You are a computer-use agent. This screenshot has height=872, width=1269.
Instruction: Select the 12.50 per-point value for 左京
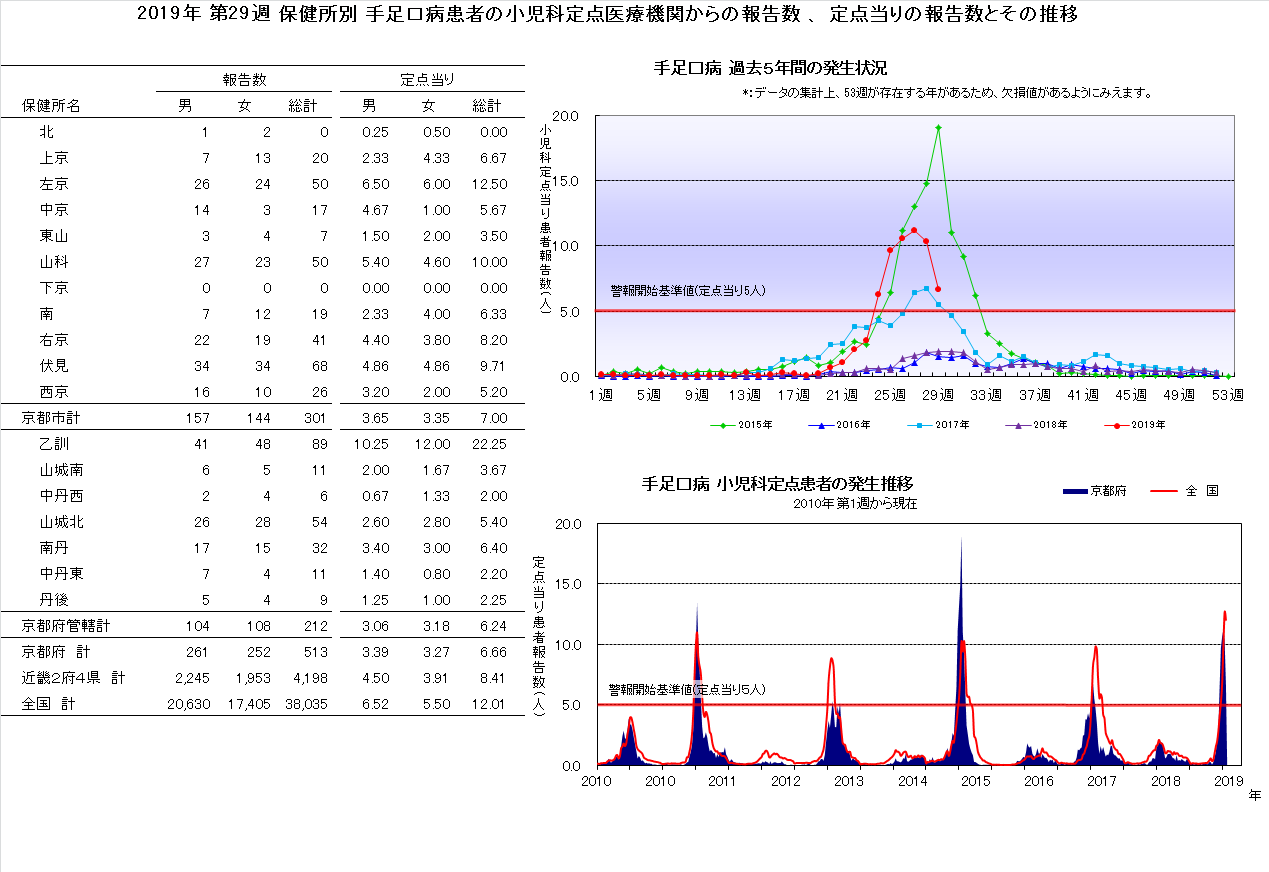coord(490,184)
